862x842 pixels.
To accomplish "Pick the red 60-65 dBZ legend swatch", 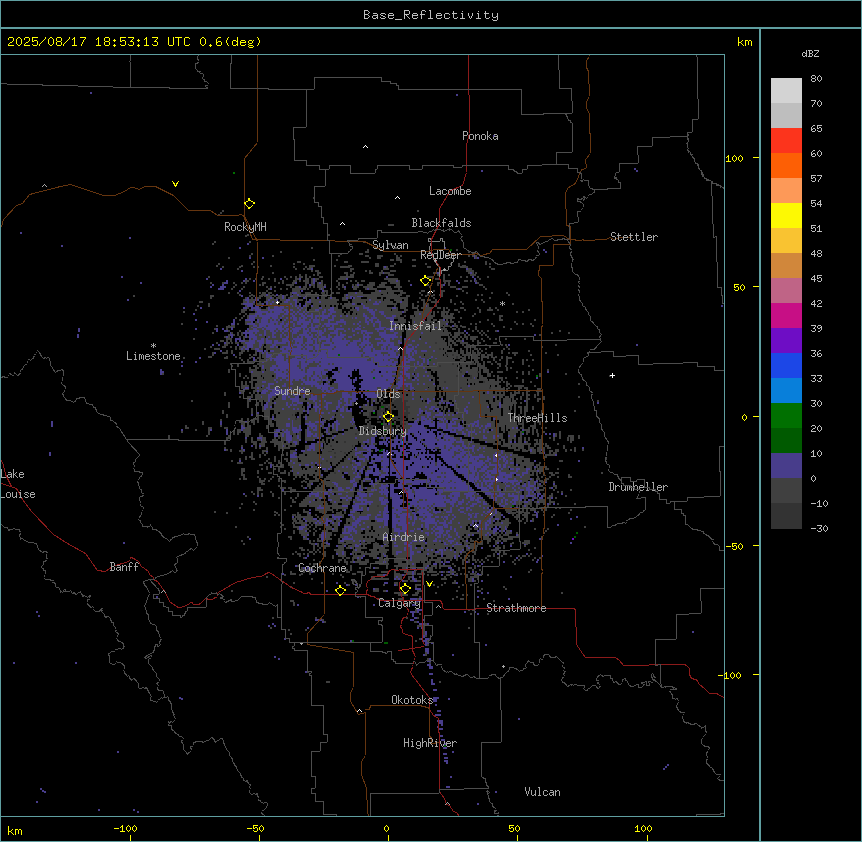I will pos(786,140).
